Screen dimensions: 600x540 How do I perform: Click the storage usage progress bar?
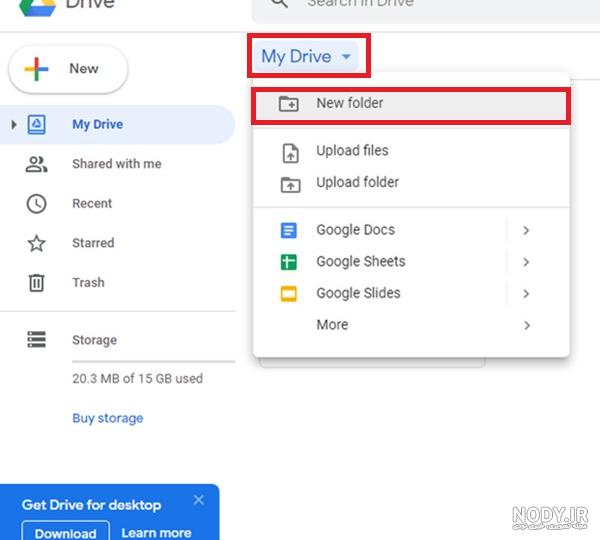153,362
